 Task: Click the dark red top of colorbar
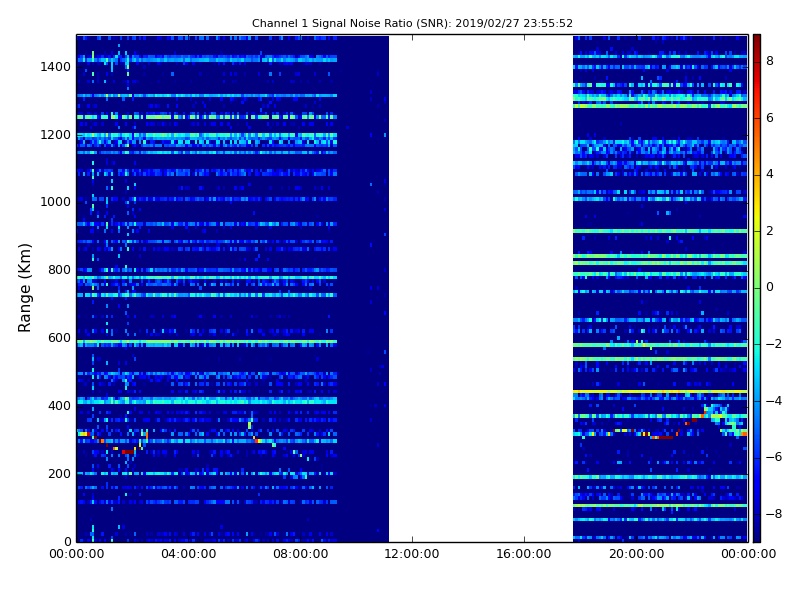click(x=757, y=43)
